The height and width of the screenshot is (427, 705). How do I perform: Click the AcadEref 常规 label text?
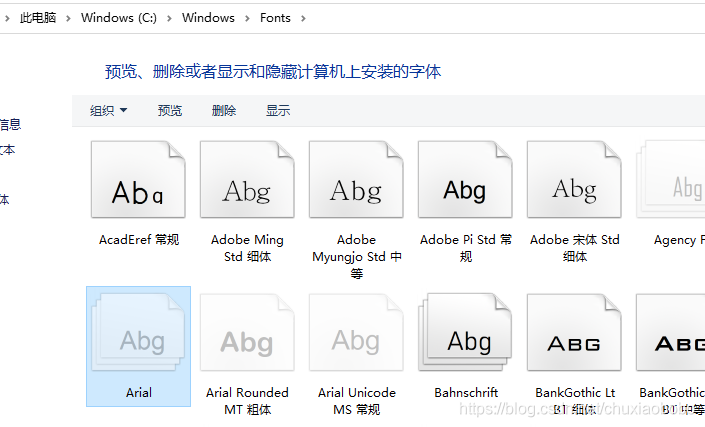139,240
